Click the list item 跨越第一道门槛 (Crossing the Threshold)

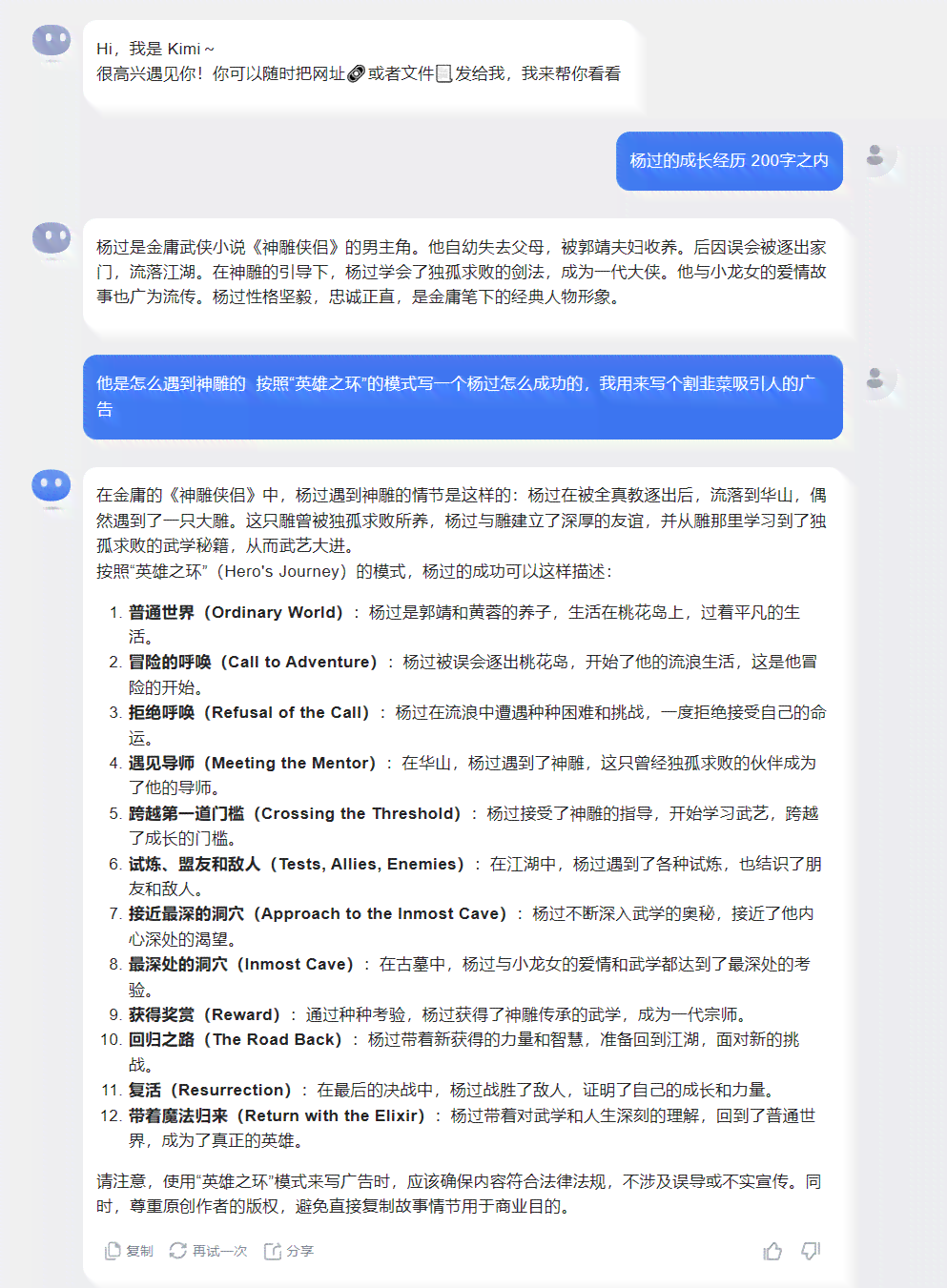click(463, 826)
